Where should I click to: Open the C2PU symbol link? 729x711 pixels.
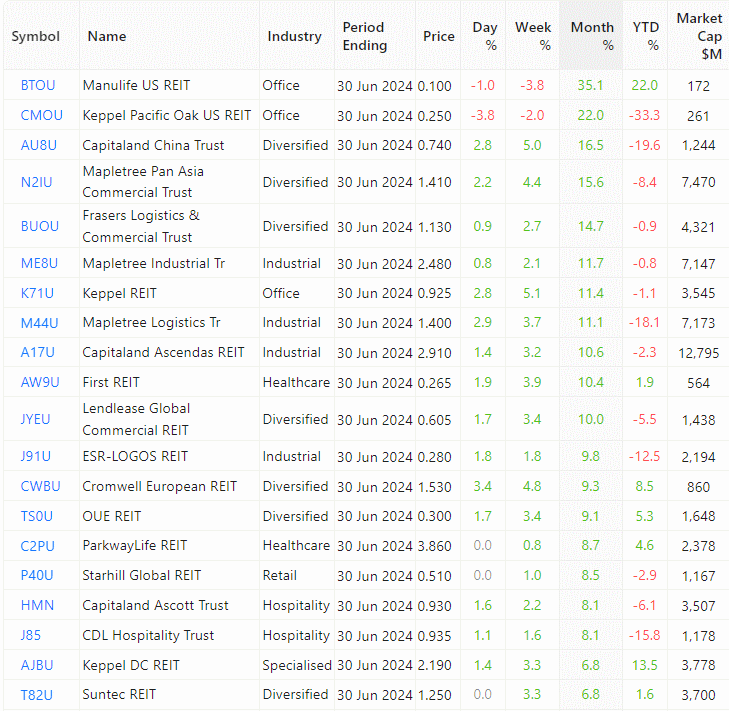pyautogui.click(x=38, y=546)
